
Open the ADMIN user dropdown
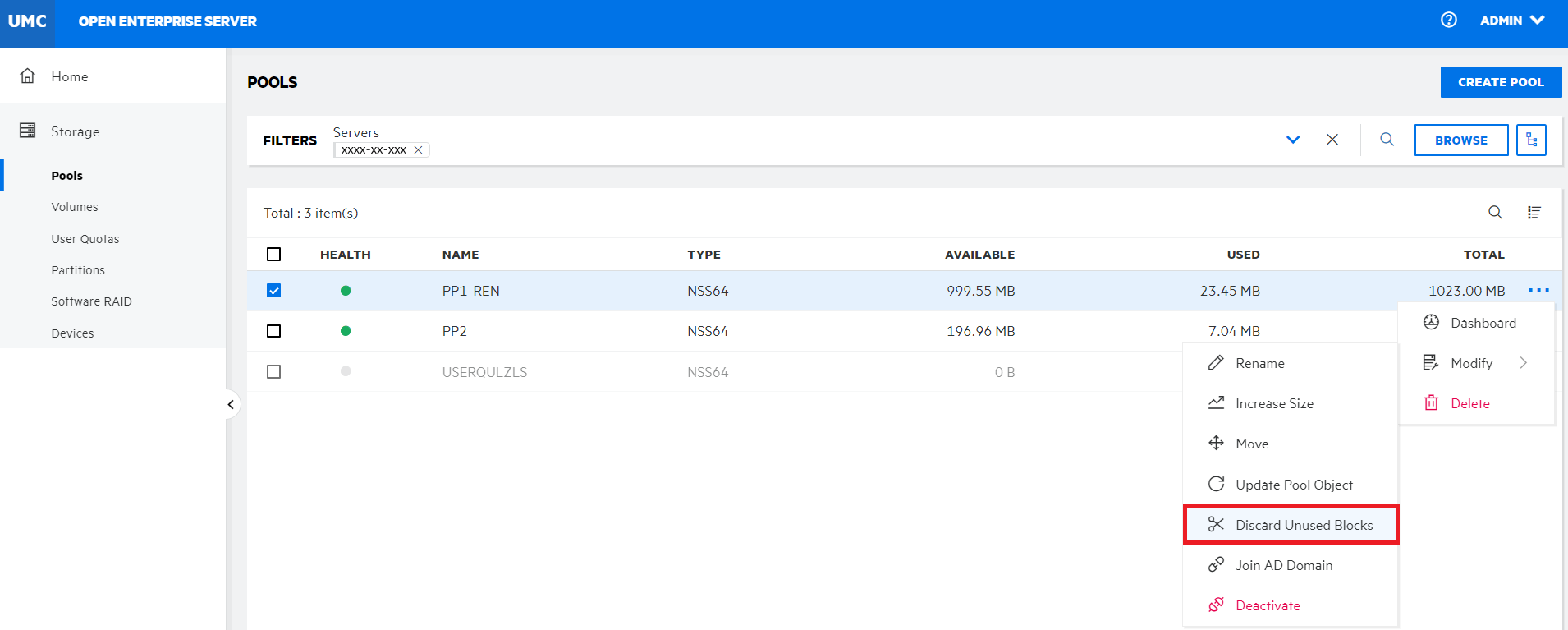pyautogui.click(x=1512, y=21)
